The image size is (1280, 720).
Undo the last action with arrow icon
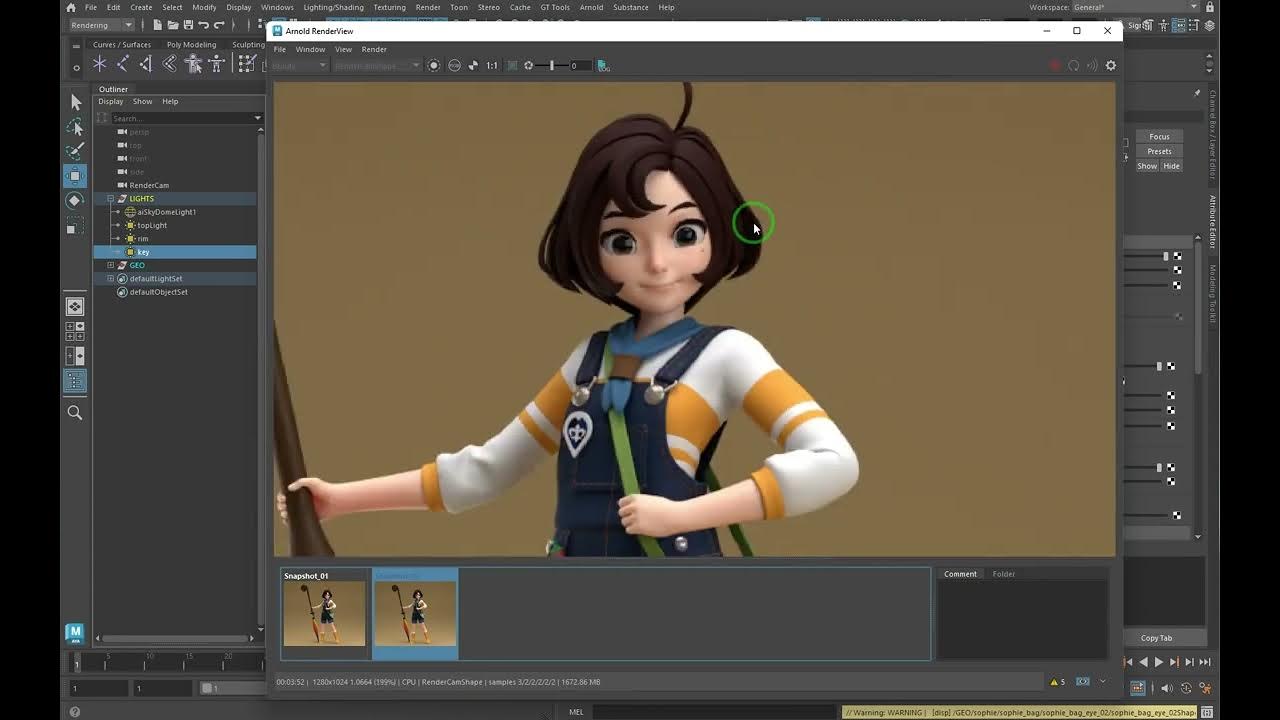(x=204, y=24)
